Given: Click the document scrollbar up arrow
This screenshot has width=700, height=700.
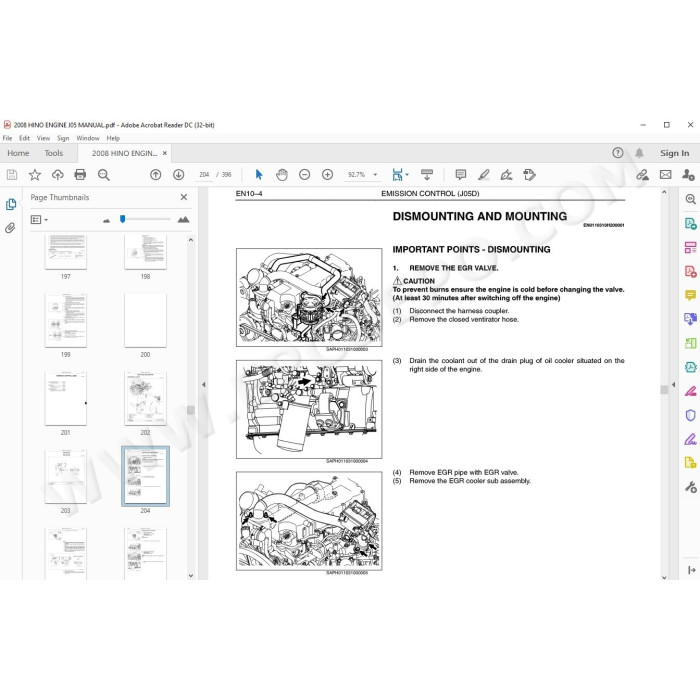Looking at the screenshot, I should 664,192.
